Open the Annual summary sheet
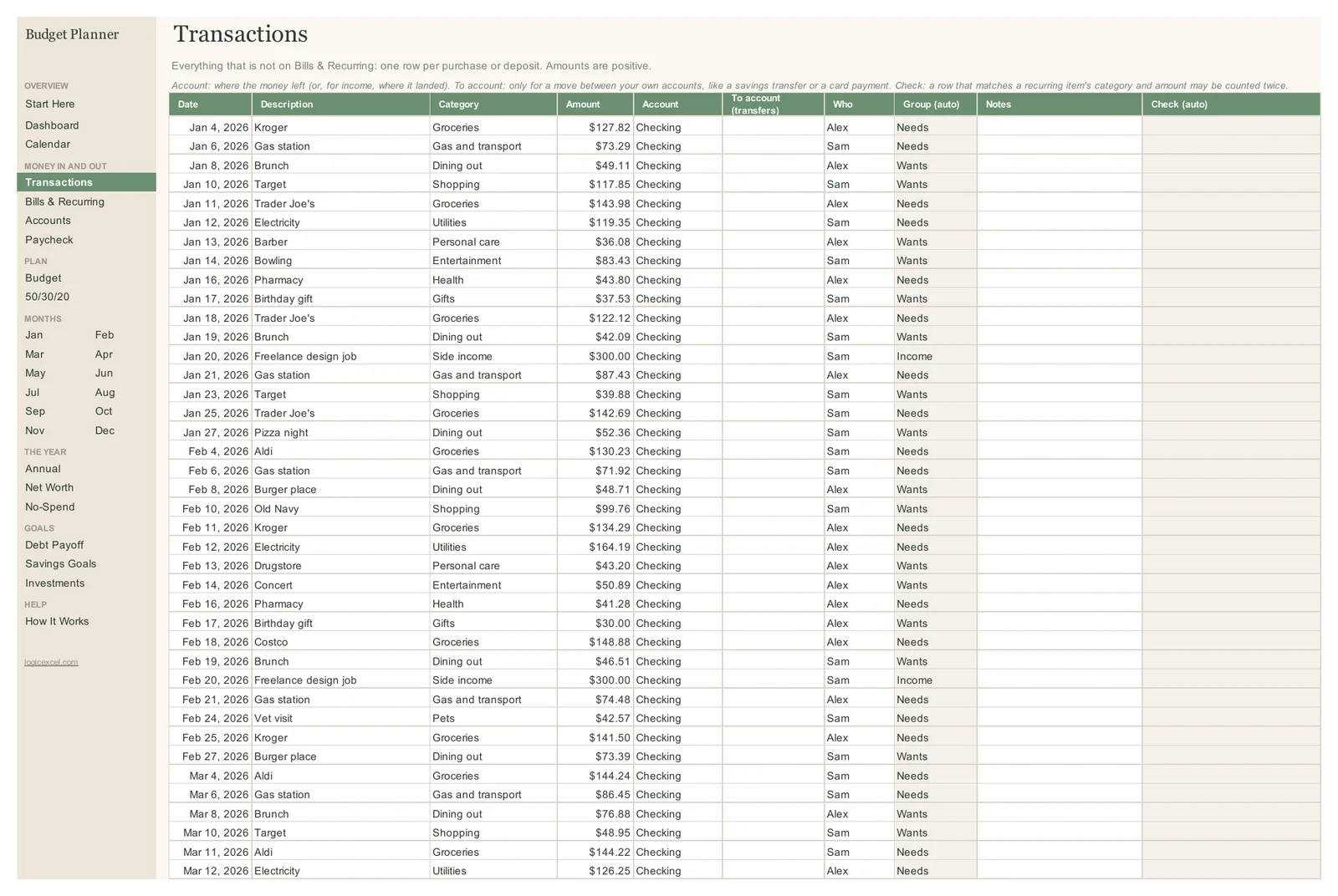The width and height of the screenshot is (1338, 896). [43, 469]
